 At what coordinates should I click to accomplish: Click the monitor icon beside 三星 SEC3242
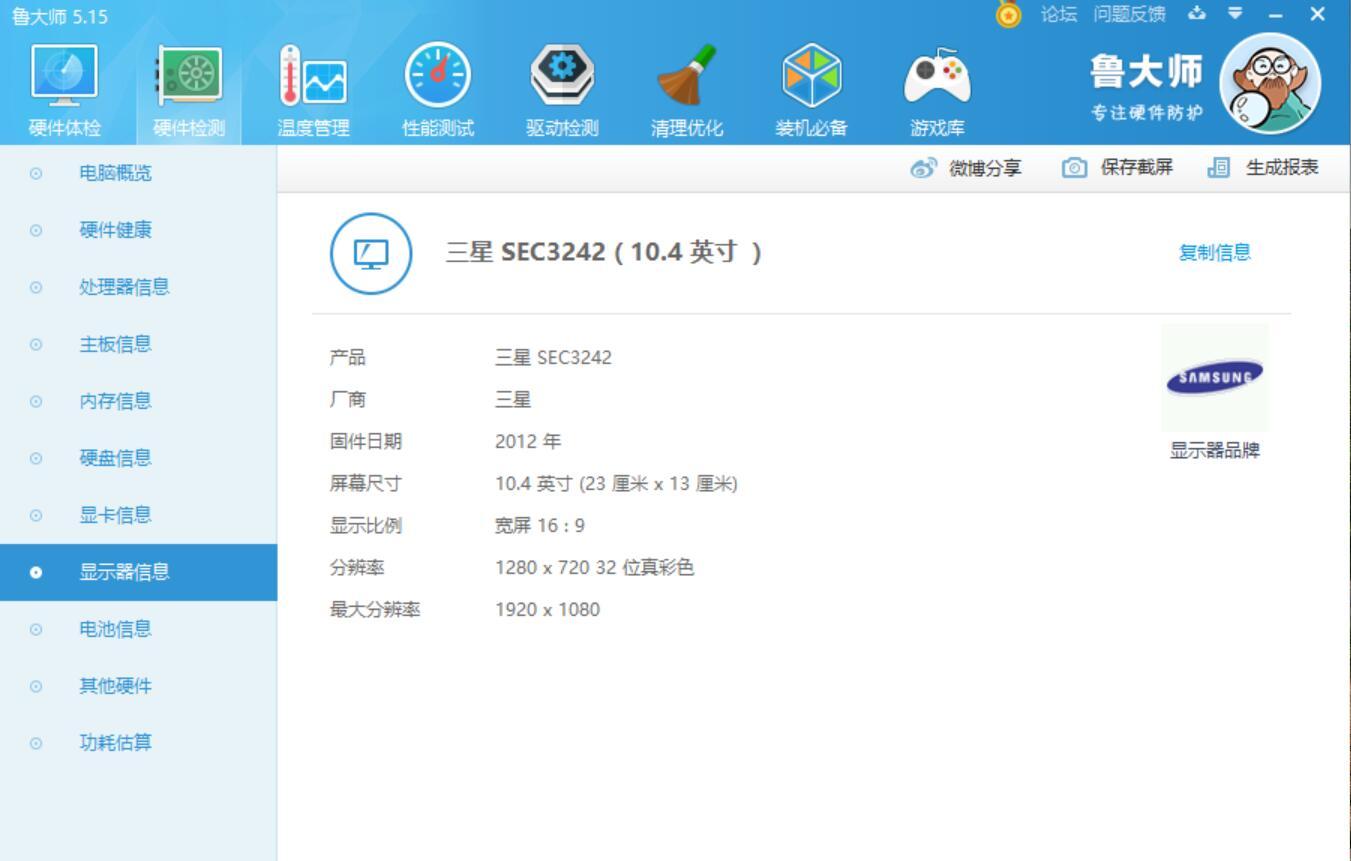[371, 254]
